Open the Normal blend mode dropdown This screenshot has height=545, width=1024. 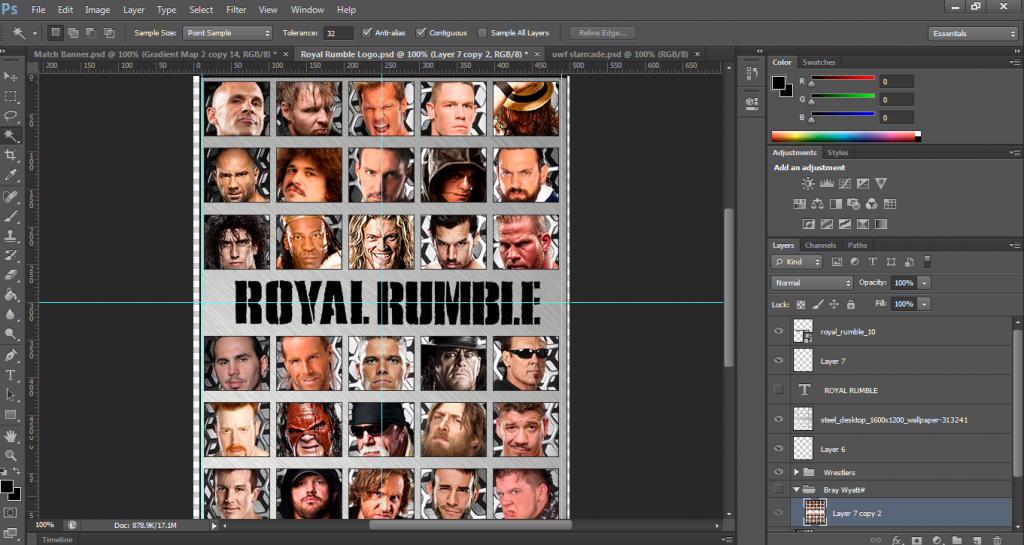tap(812, 283)
